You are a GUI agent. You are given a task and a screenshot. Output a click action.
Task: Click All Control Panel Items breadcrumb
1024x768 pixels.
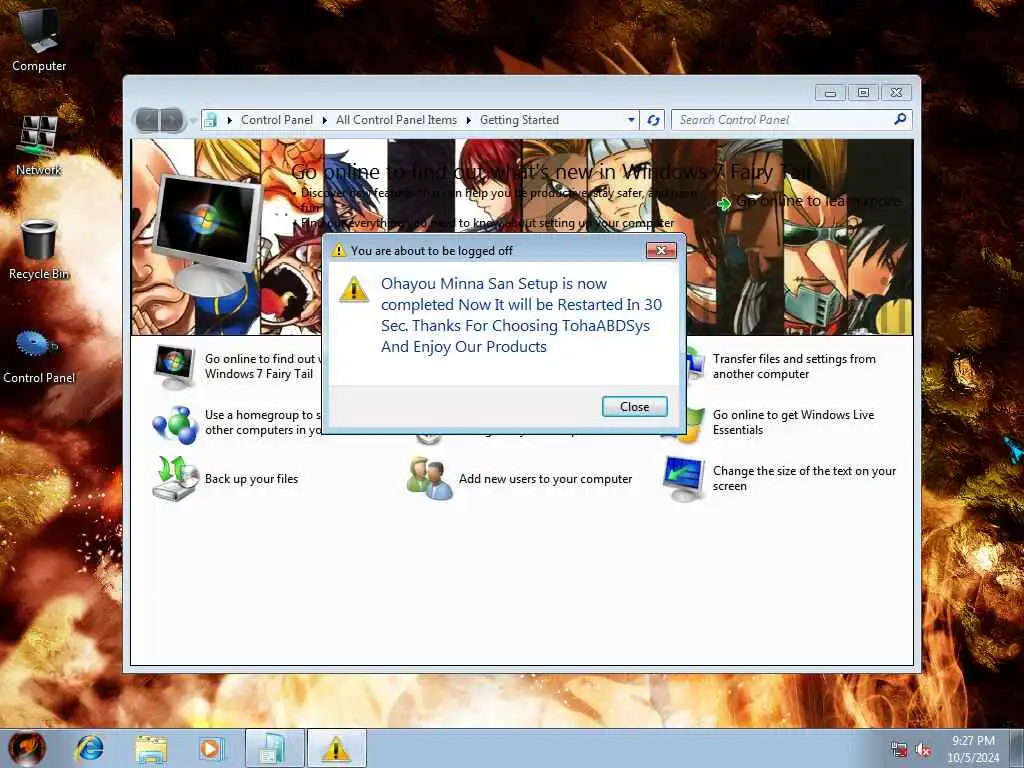[x=396, y=120]
